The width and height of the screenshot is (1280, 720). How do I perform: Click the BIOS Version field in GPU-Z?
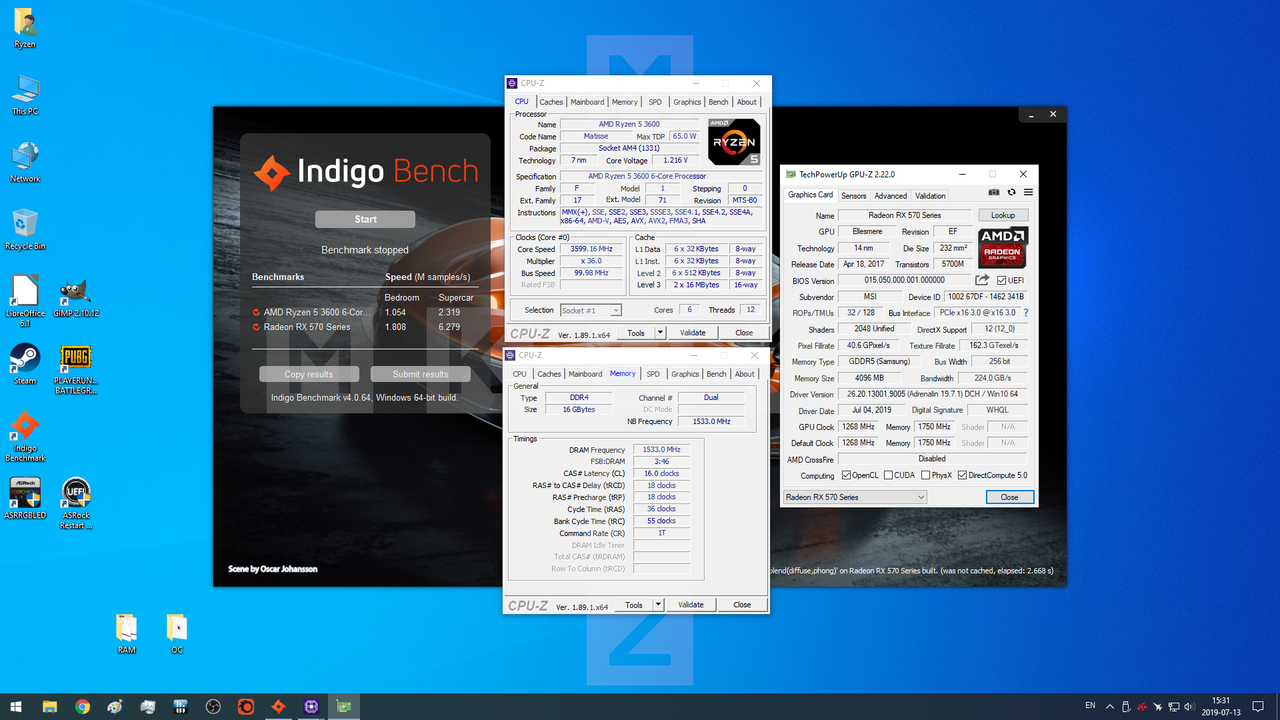click(904, 280)
